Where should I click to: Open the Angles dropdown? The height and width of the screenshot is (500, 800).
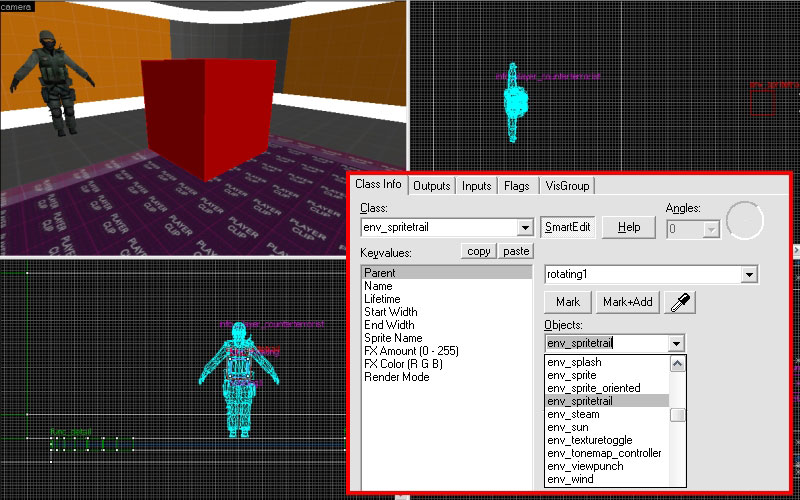click(710, 229)
